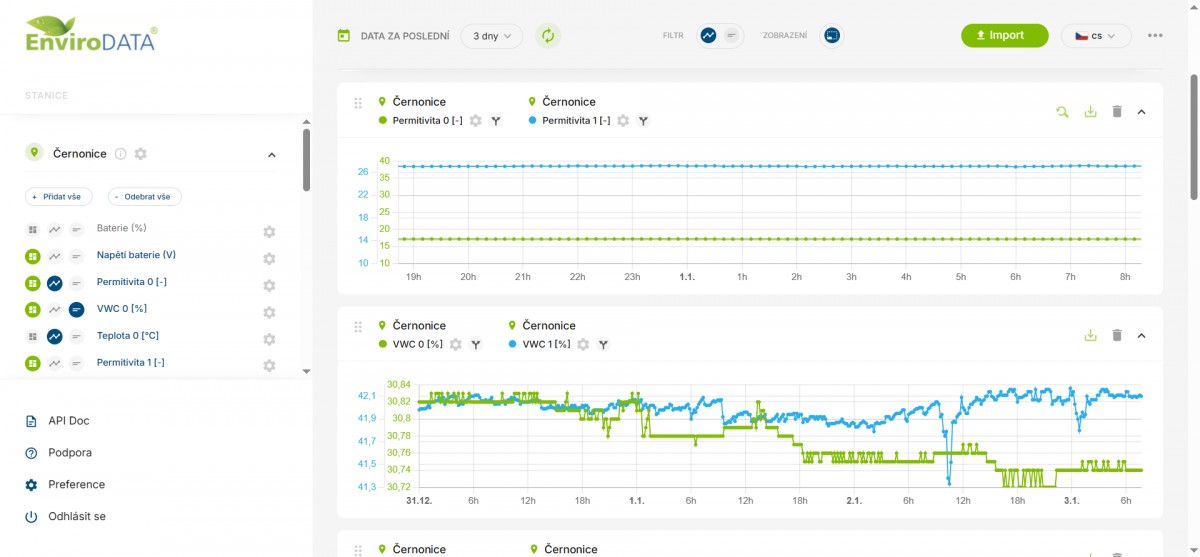Delete the VWC chart with trash icon

click(x=1117, y=336)
